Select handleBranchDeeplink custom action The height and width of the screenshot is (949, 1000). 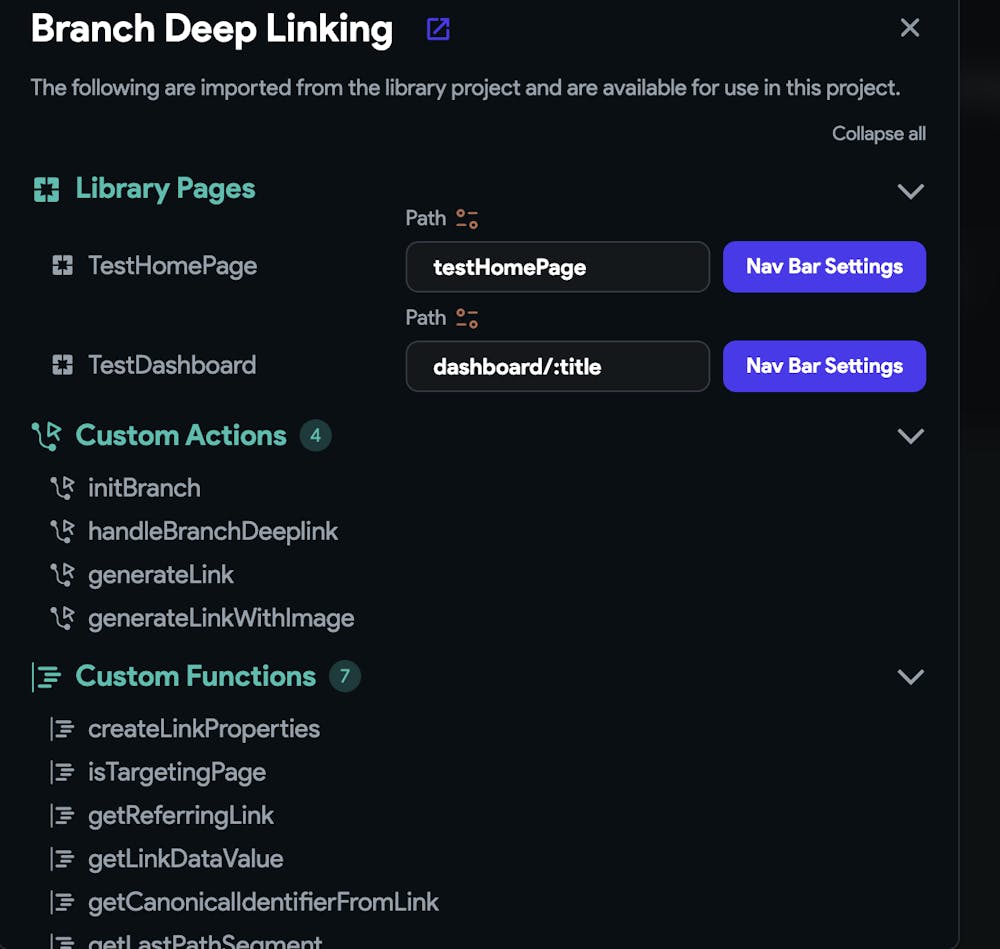212,531
